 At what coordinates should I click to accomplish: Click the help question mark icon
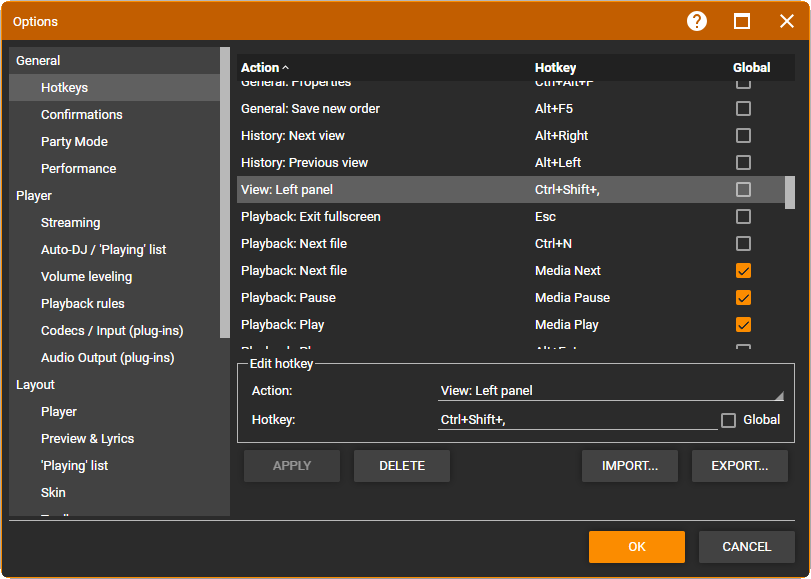(697, 21)
